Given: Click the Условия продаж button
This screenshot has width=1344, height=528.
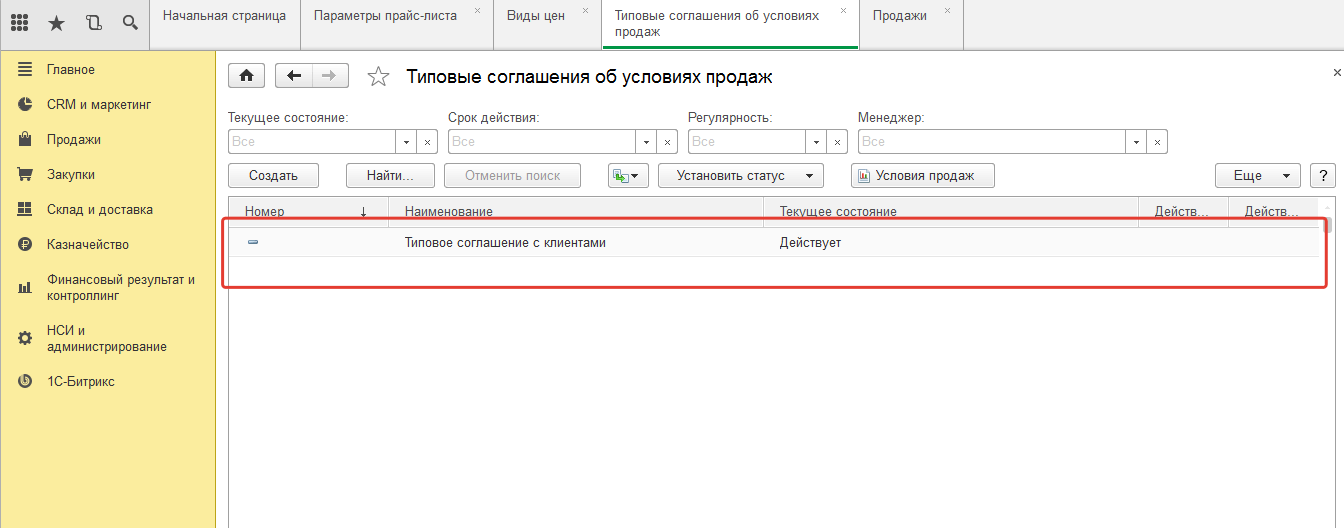Looking at the screenshot, I should pos(922,176).
